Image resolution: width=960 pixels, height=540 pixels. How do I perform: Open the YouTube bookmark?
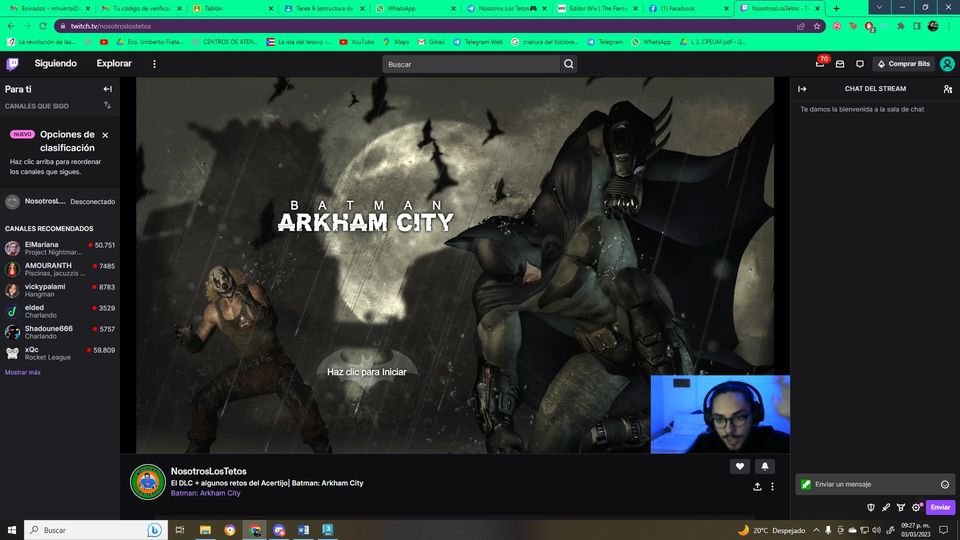click(357, 42)
